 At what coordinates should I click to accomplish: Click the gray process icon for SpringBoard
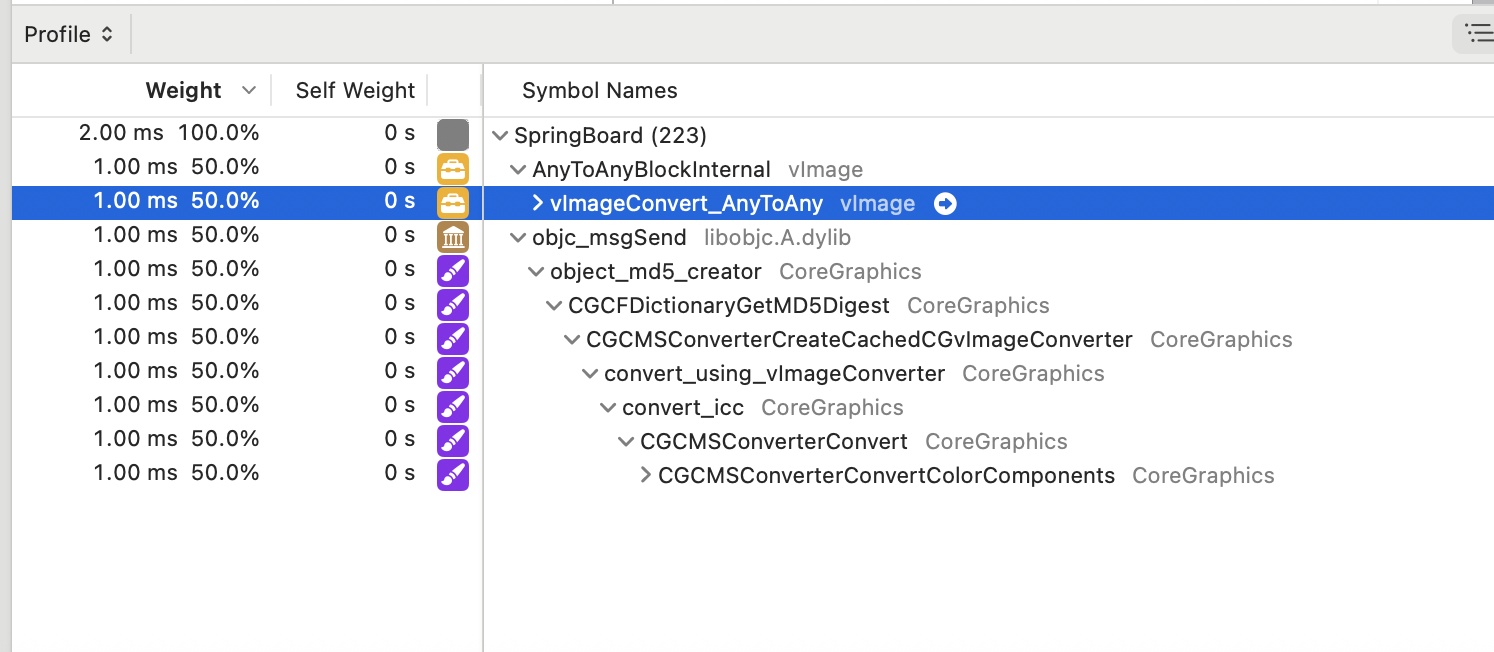click(x=453, y=135)
